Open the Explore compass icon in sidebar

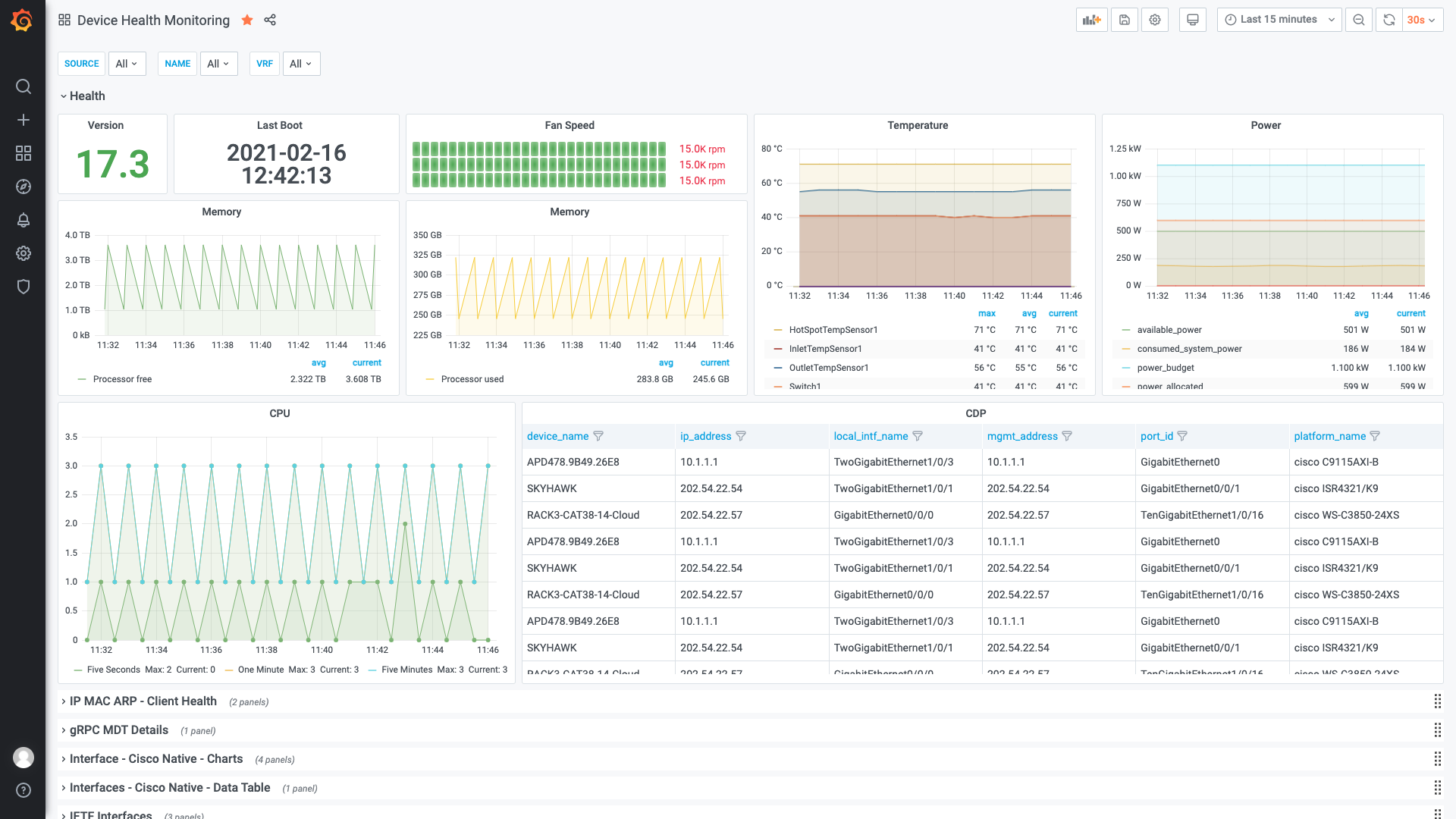pyautogui.click(x=24, y=187)
